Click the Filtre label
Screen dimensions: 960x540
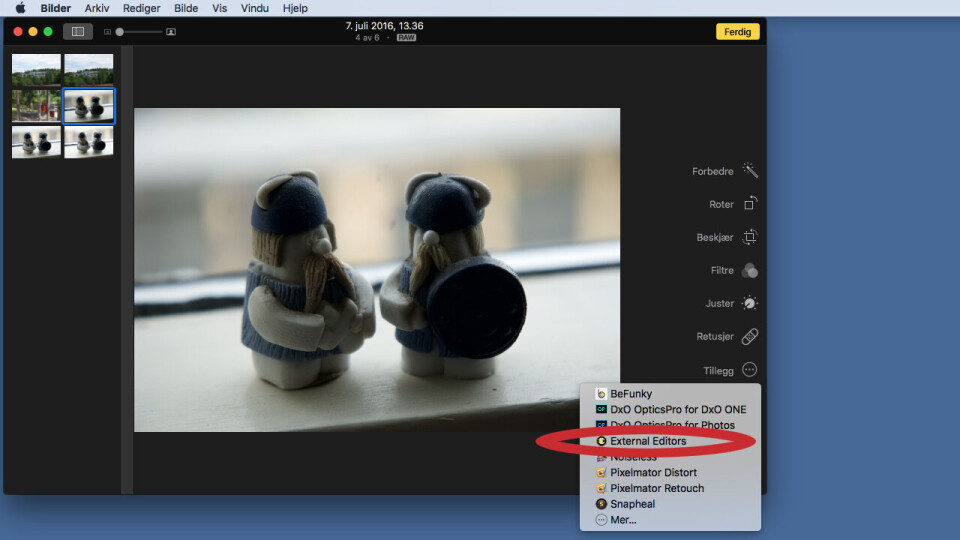tap(722, 271)
